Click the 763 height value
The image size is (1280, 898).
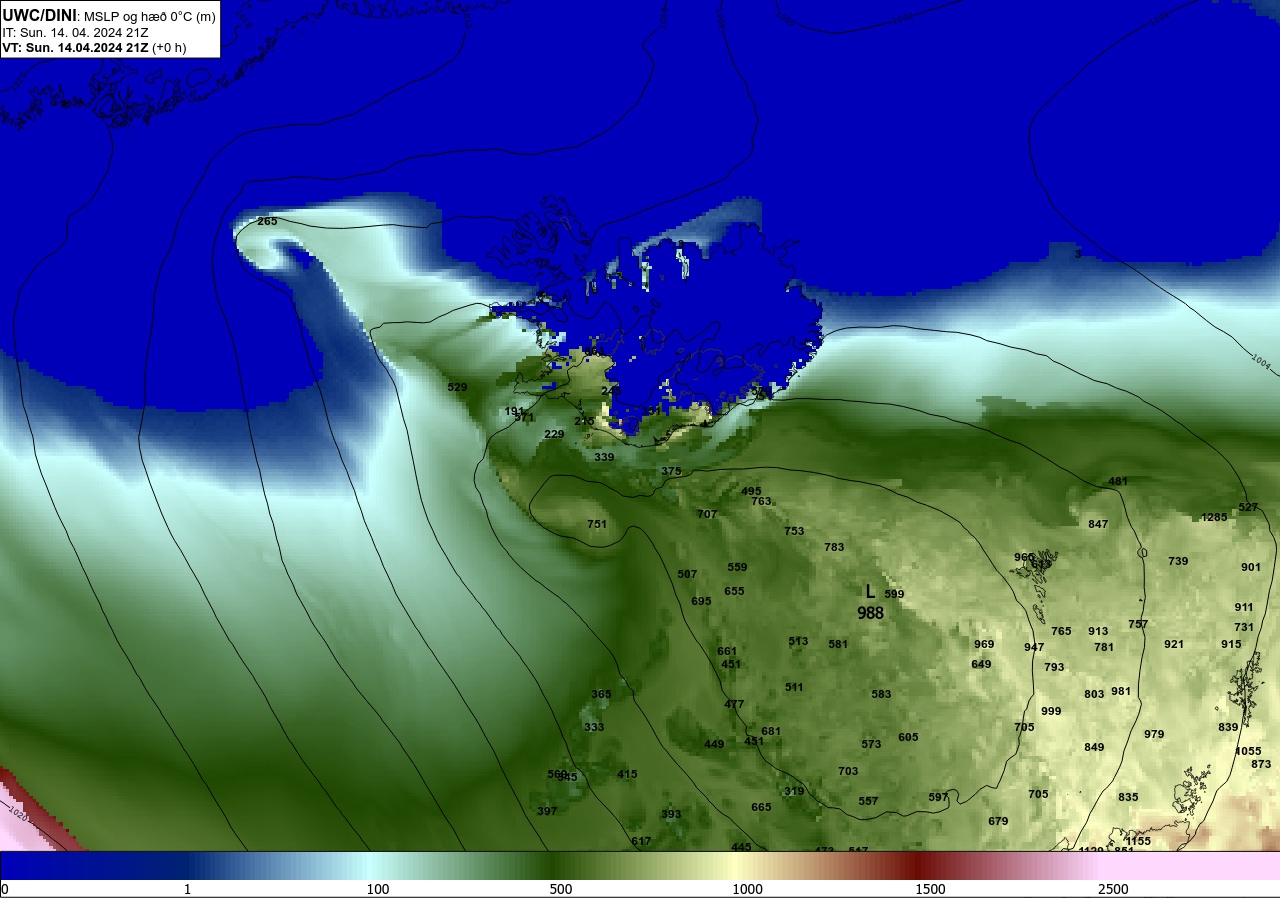[x=761, y=501]
